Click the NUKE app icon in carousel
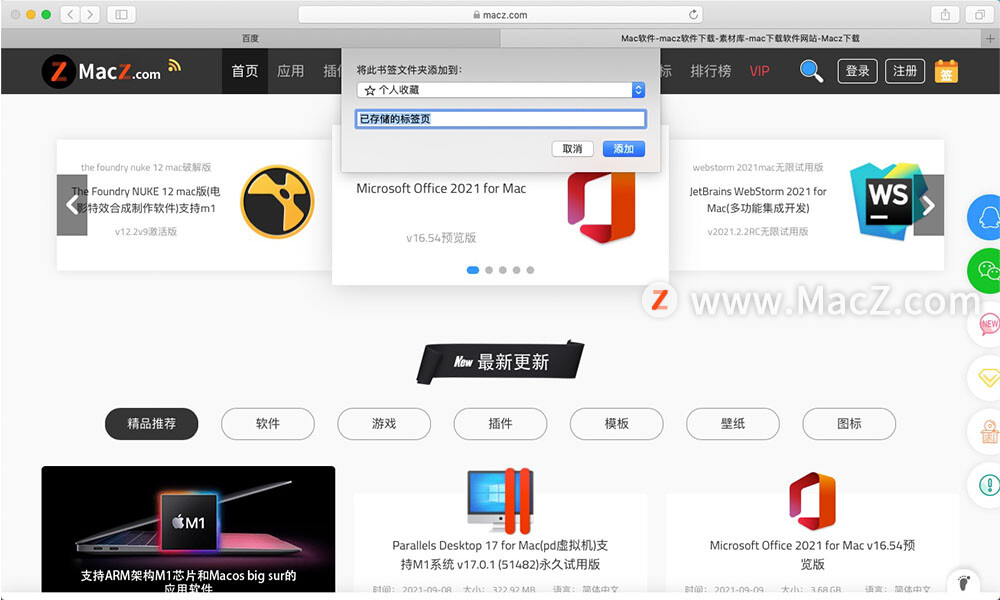 click(277, 201)
